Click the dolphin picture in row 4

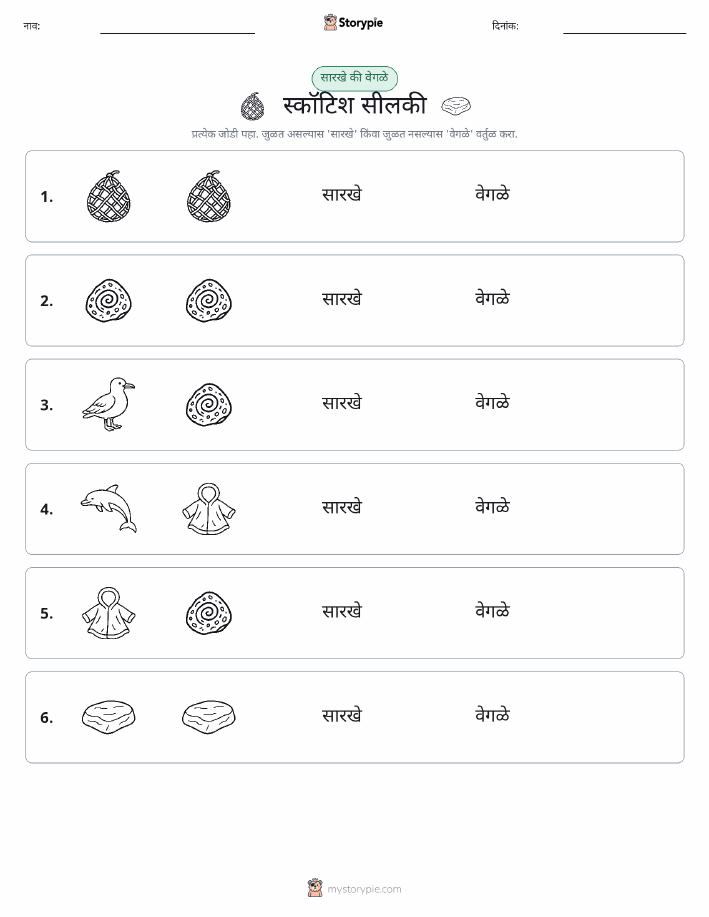tap(108, 508)
